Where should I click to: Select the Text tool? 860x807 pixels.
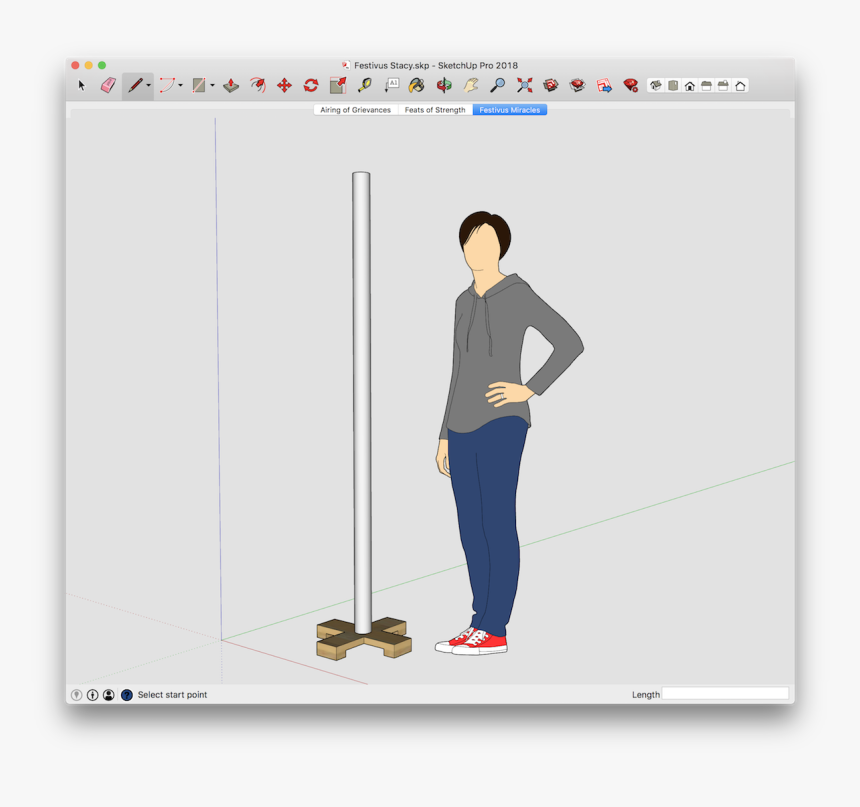pyautogui.click(x=392, y=86)
